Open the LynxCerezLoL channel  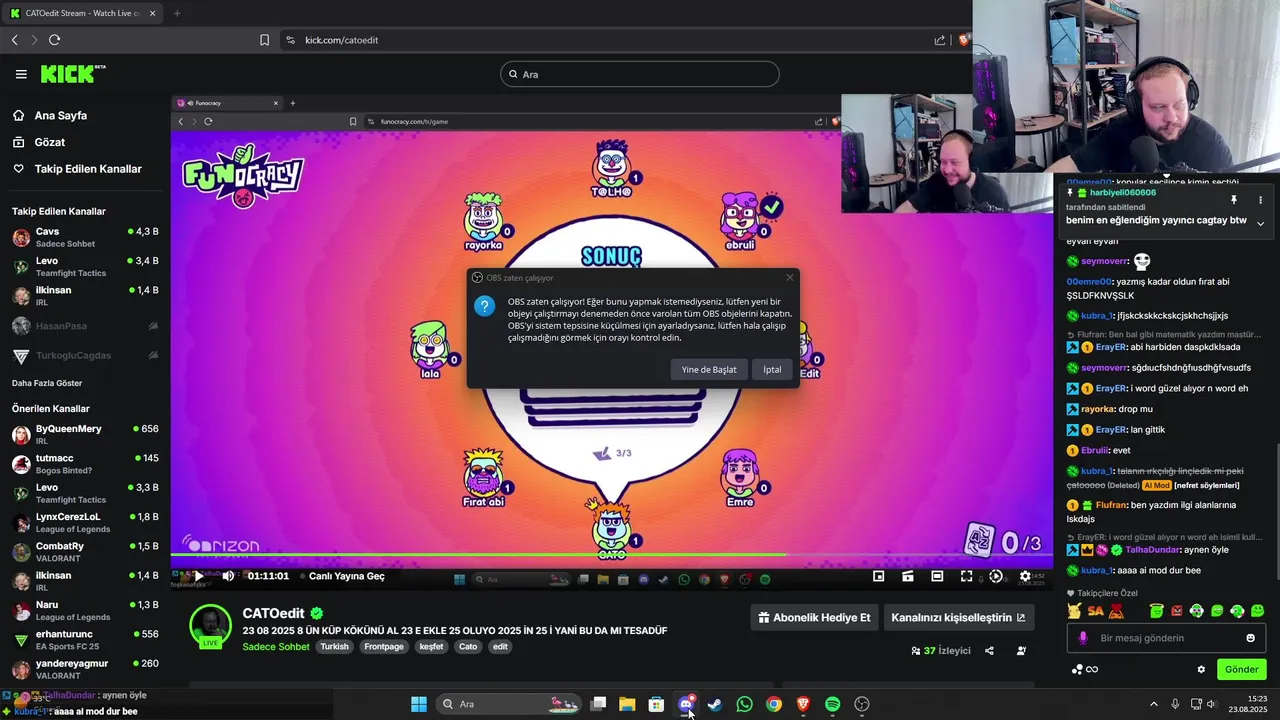85,522
